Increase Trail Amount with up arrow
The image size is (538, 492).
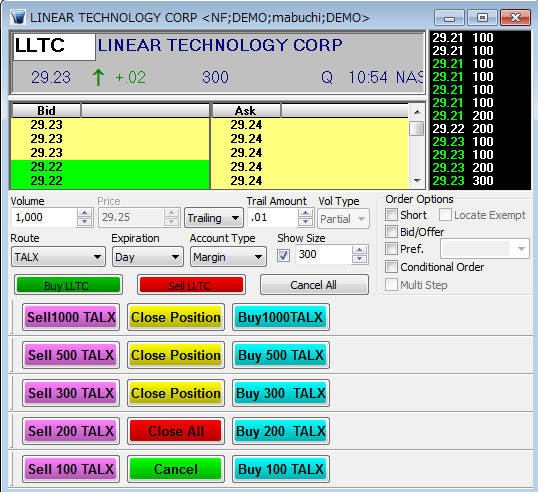tap(305, 213)
